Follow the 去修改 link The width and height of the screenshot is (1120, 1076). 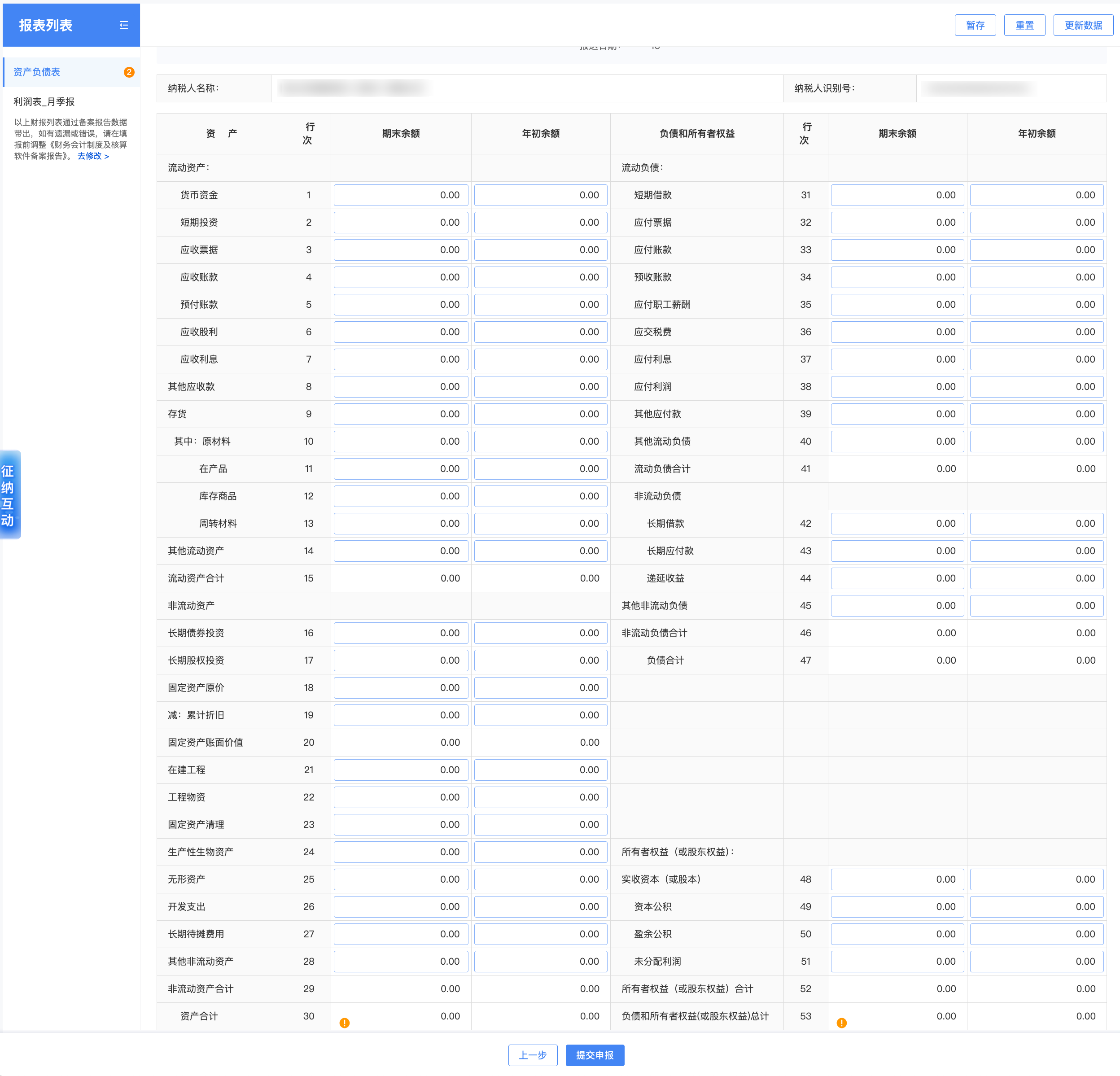click(92, 156)
